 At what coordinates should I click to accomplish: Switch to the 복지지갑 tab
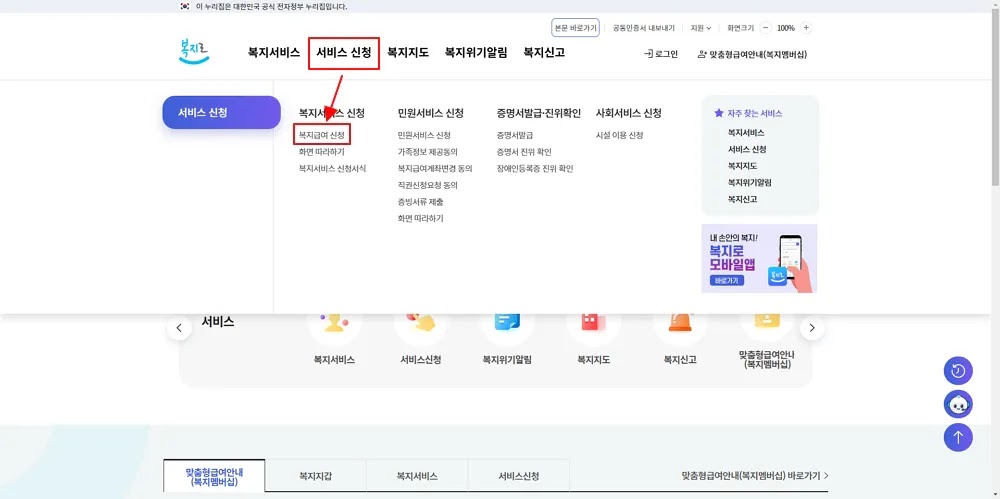tap(316, 476)
